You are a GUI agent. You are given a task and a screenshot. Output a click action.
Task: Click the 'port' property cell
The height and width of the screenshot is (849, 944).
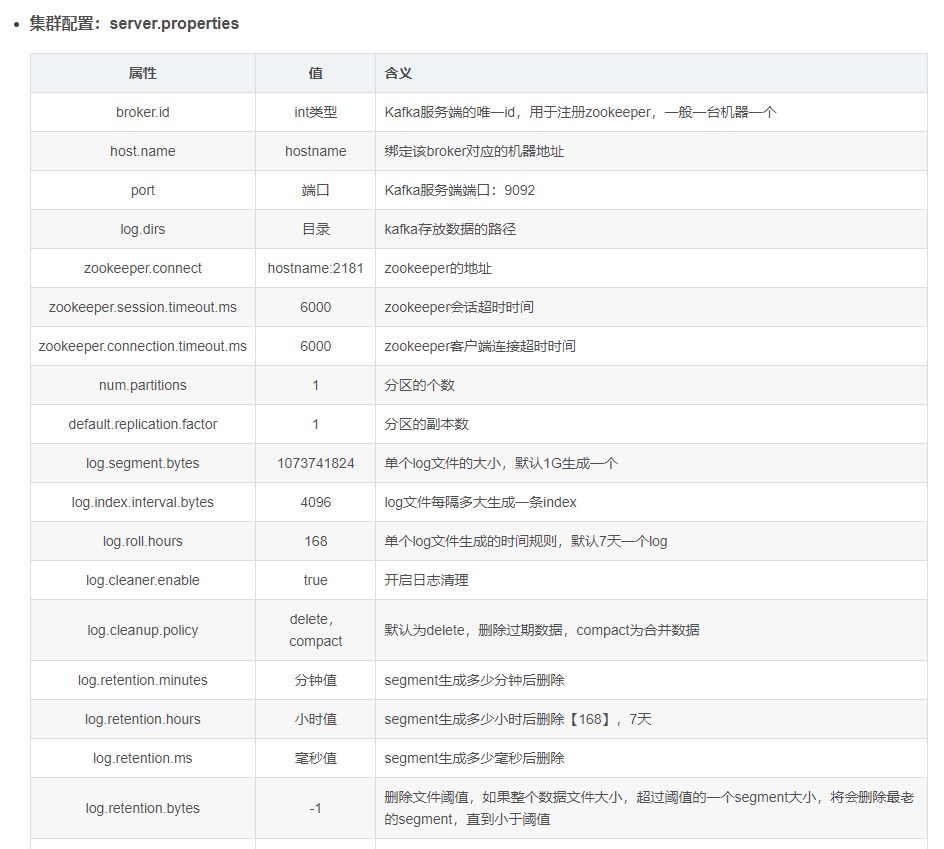(x=143, y=190)
